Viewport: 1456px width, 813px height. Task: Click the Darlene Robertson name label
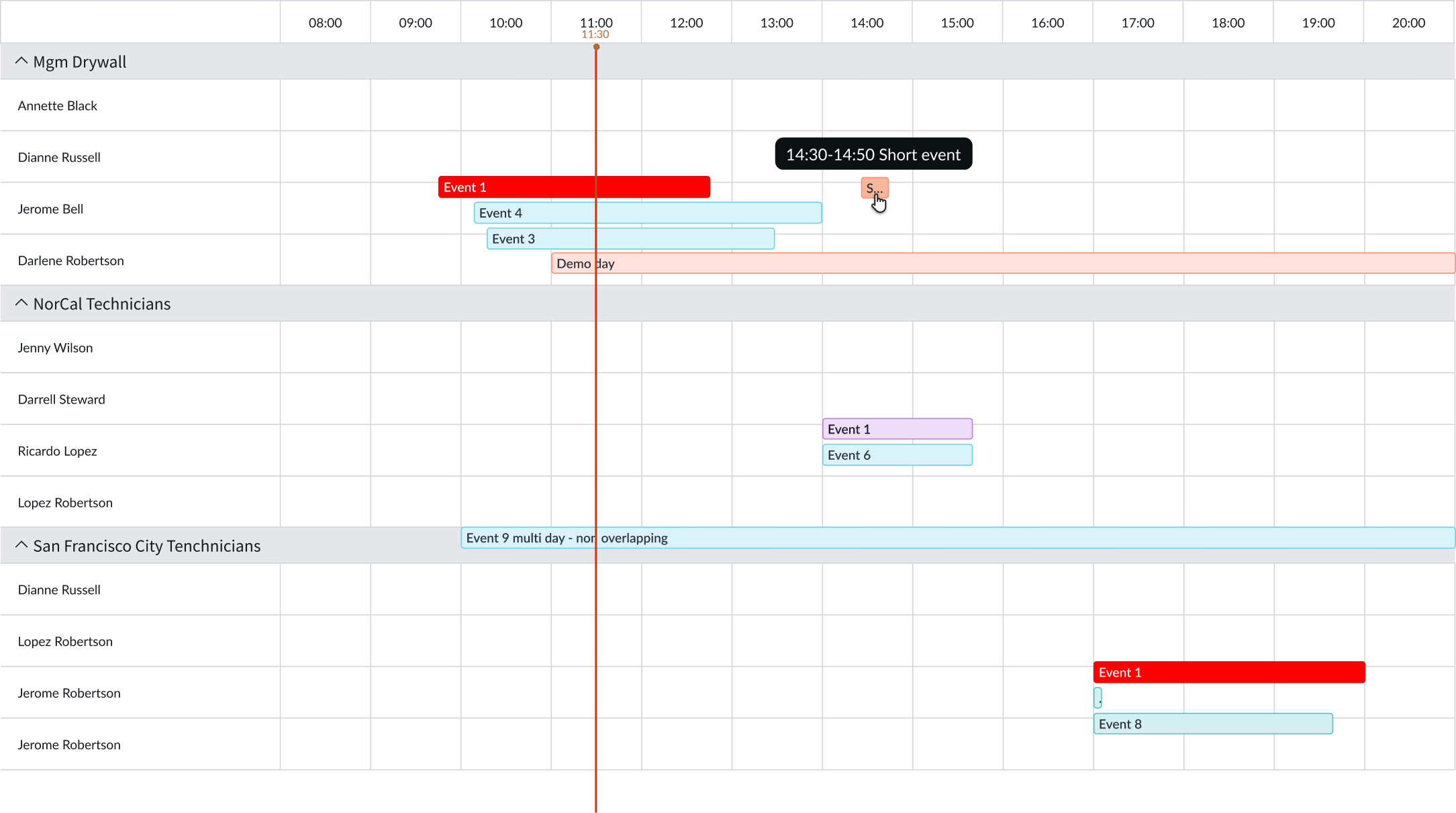[70, 260]
